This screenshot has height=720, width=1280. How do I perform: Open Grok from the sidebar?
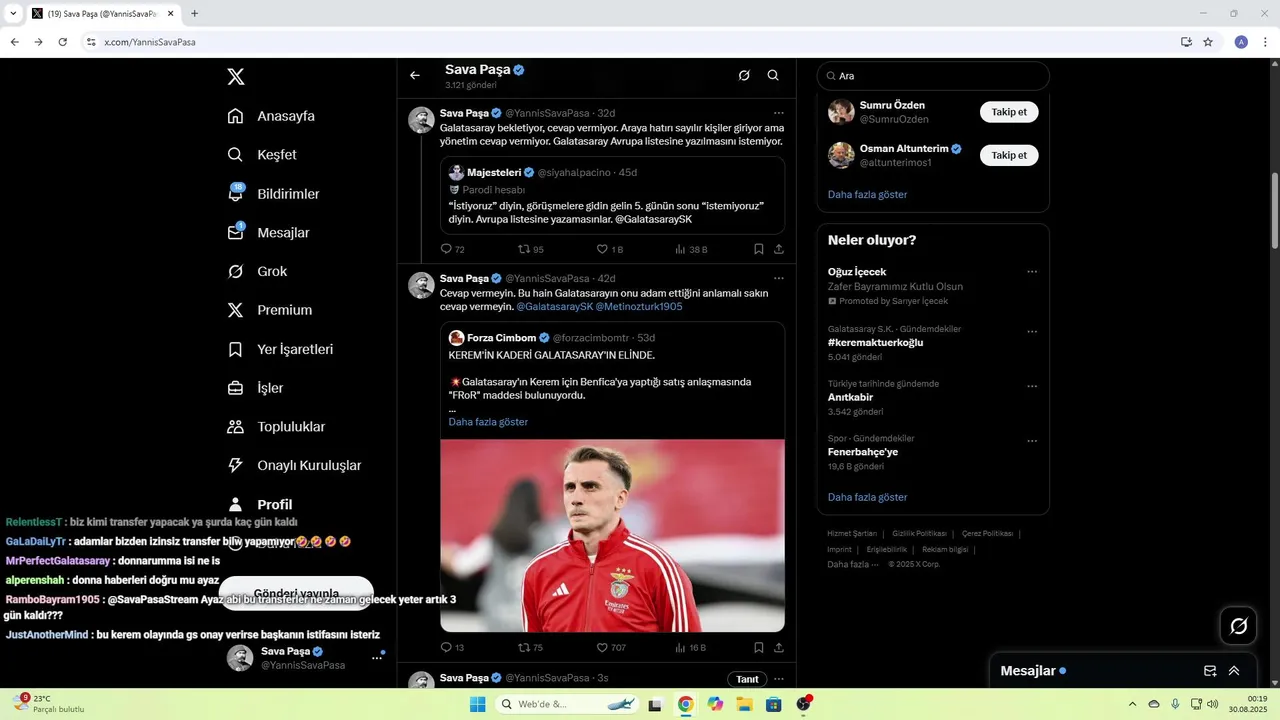coord(257,272)
